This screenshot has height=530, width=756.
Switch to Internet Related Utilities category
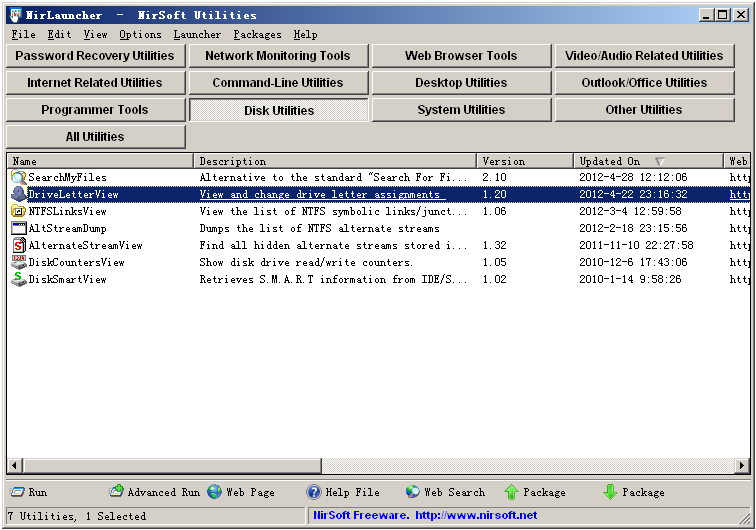[95, 83]
